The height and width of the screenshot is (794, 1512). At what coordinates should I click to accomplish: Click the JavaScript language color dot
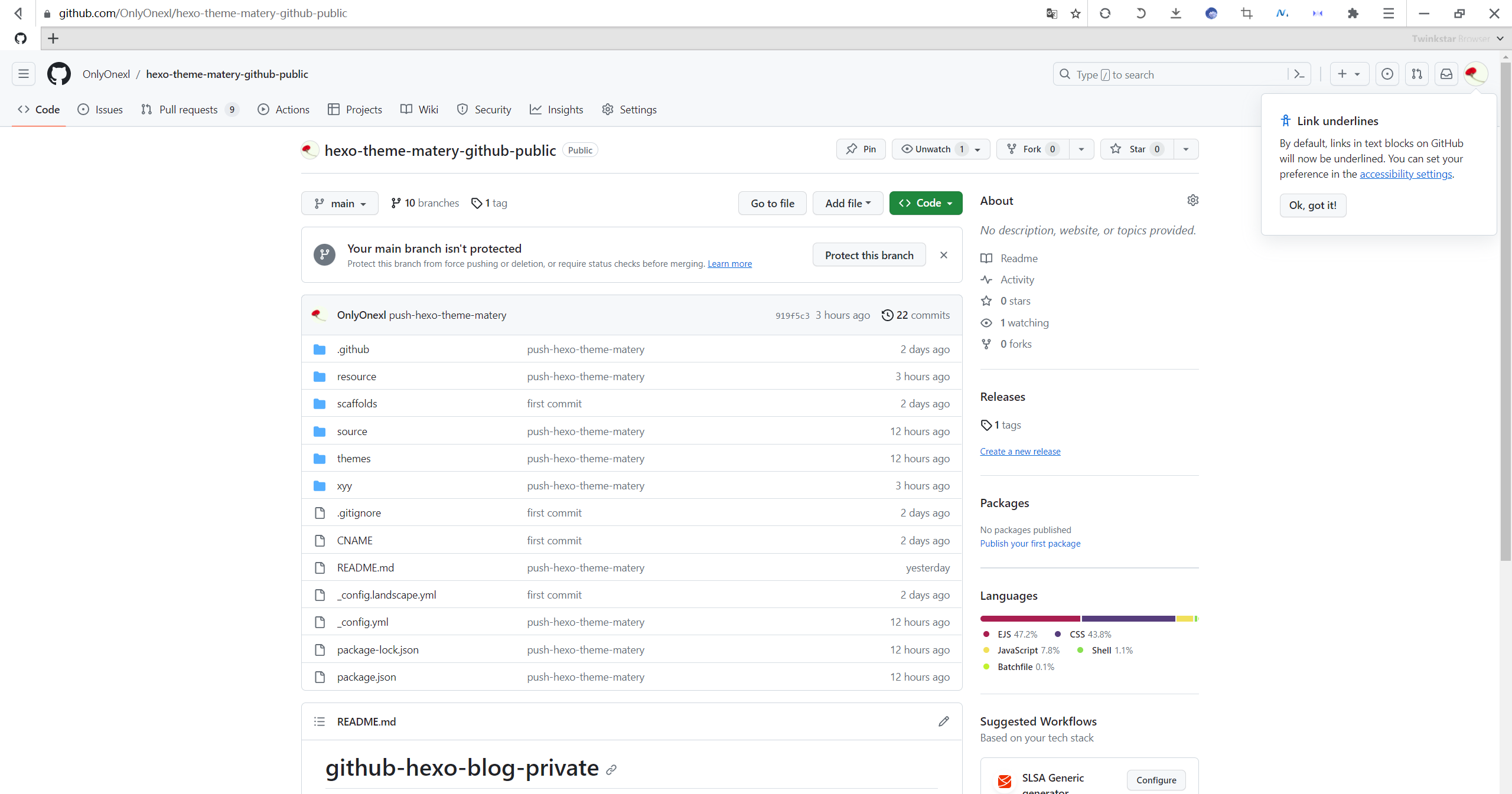[x=986, y=650]
